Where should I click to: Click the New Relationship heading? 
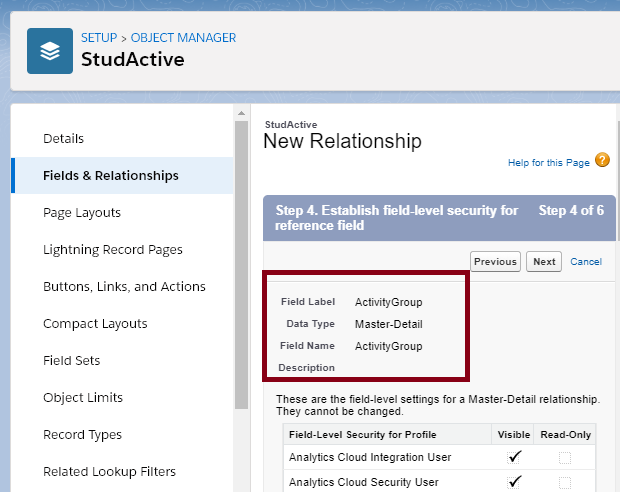pyautogui.click(x=342, y=141)
